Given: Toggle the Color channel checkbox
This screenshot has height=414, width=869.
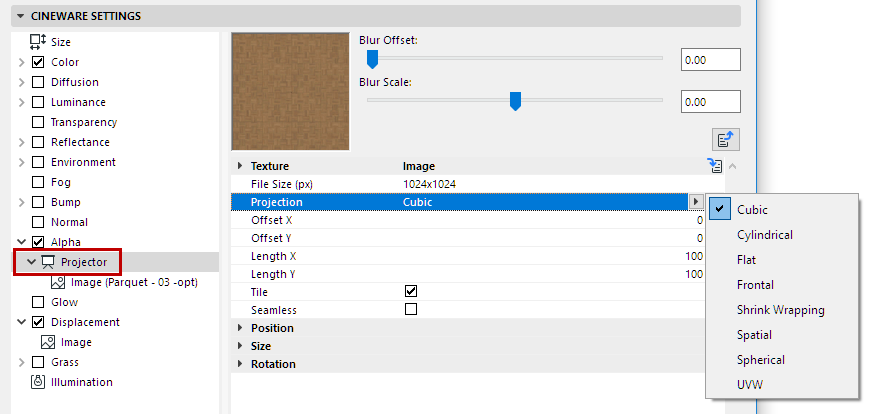Looking at the screenshot, I should [38, 62].
